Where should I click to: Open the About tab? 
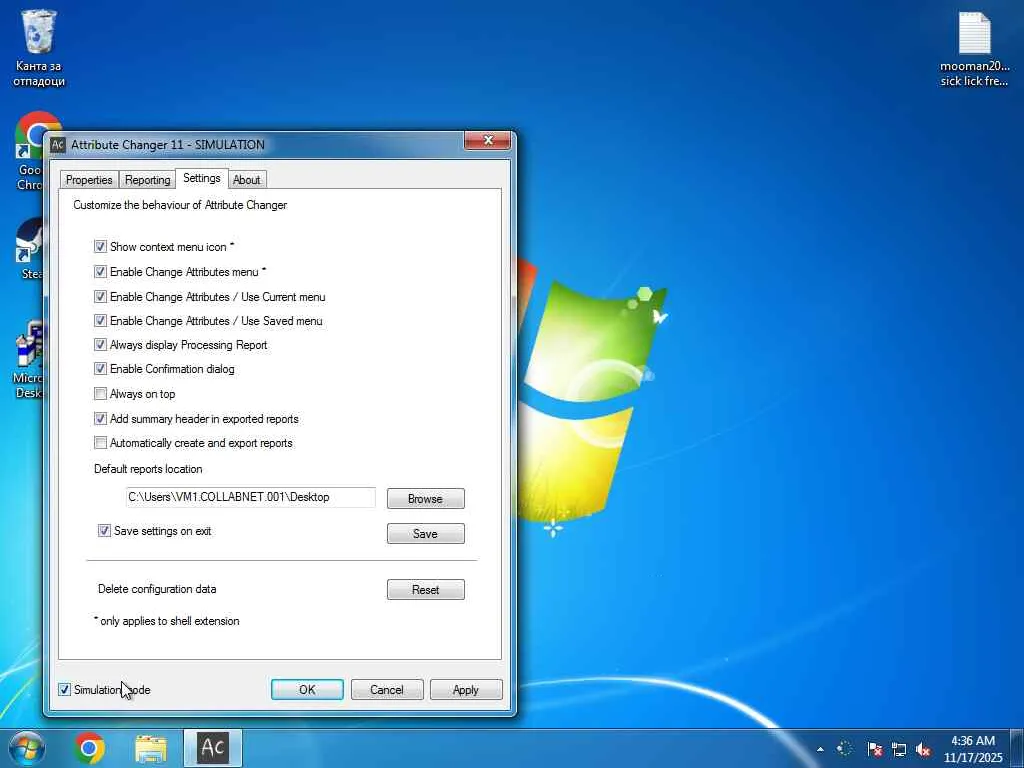point(247,180)
